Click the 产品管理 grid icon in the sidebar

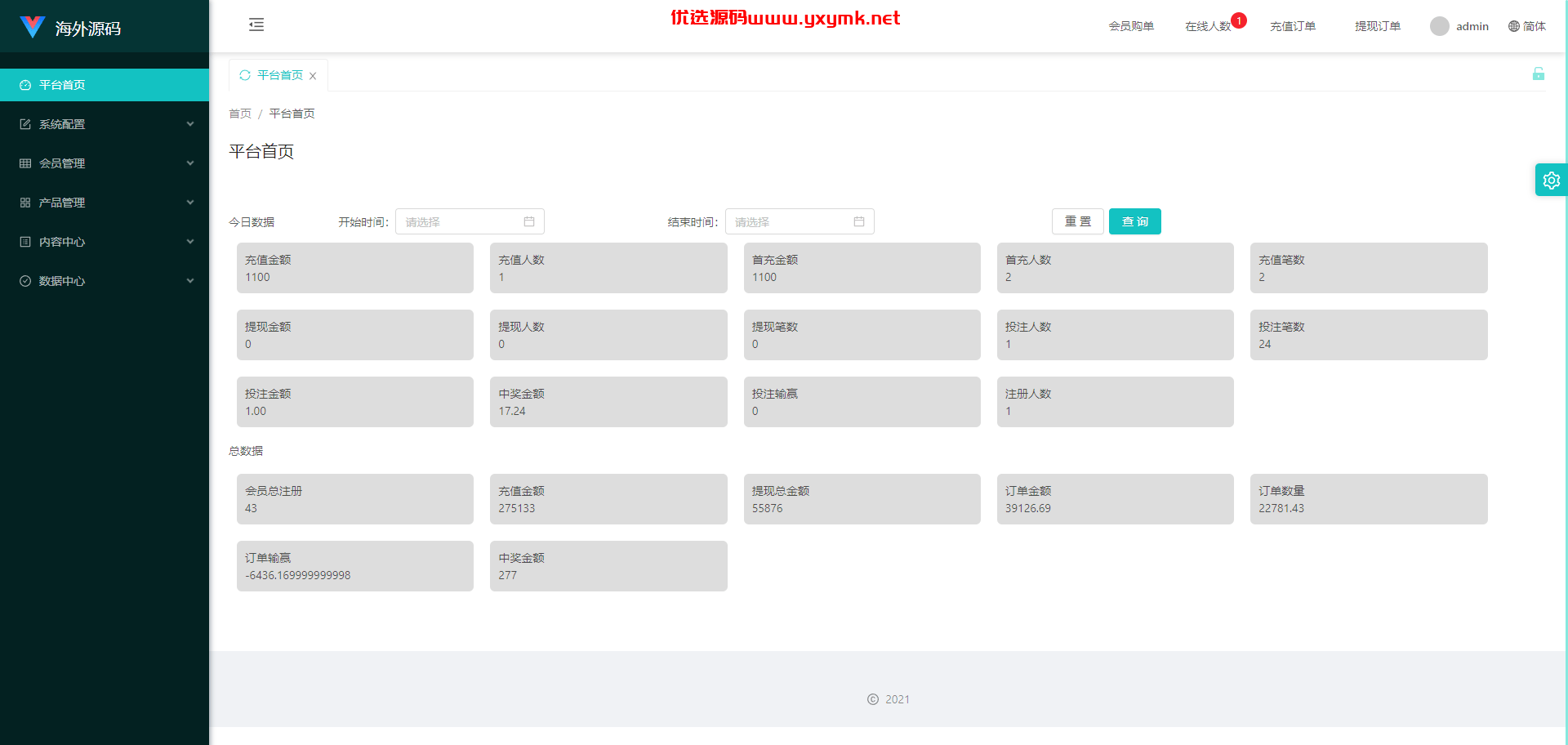coord(25,203)
